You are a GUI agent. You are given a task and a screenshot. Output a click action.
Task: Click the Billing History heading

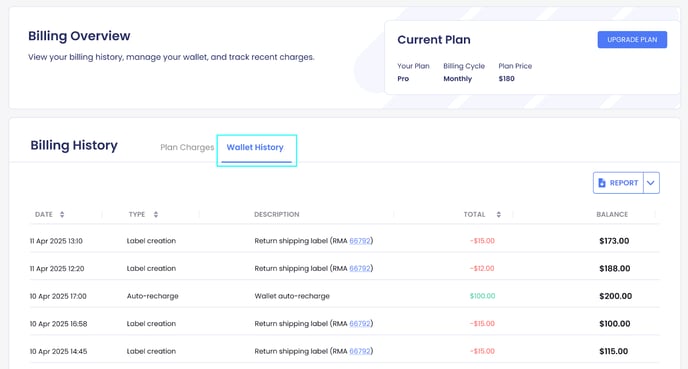74,145
